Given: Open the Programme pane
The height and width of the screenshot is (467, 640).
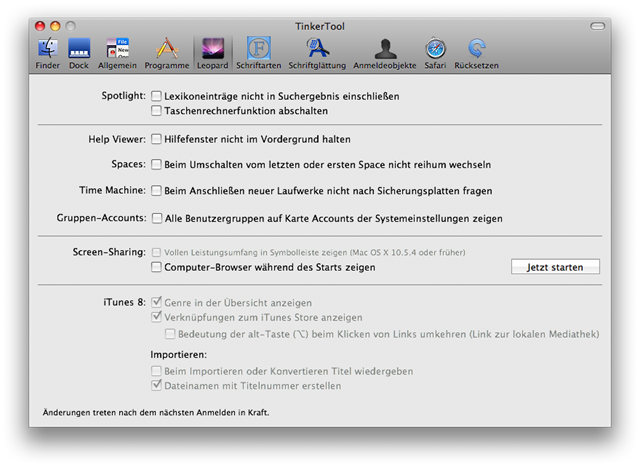Looking at the screenshot, I should (x=167, y=53).
